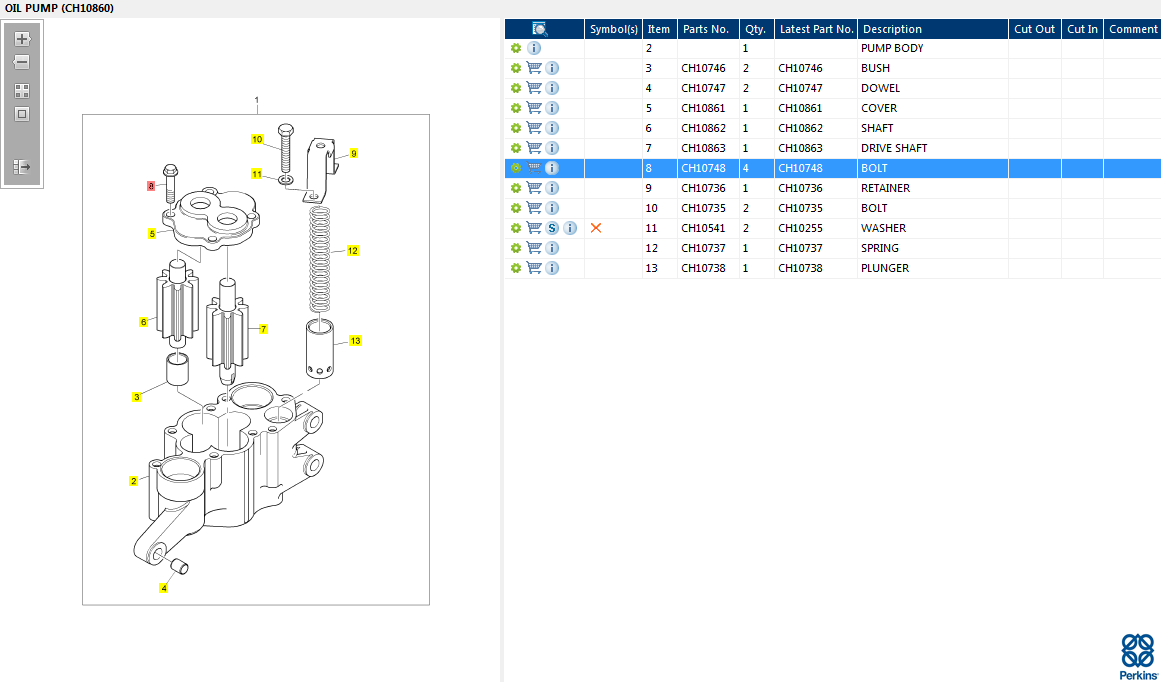Open info for DOWEL CH10747
The height and width of the screenshot is (682, 1161).
pyautogui.click(x=552, y=88)
